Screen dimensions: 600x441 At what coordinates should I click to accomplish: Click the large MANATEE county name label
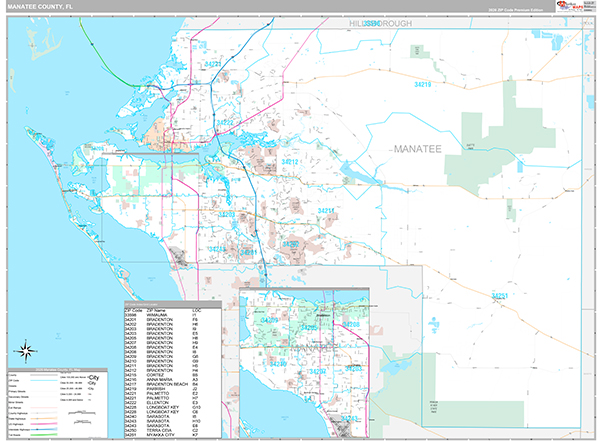click(417, 148)
